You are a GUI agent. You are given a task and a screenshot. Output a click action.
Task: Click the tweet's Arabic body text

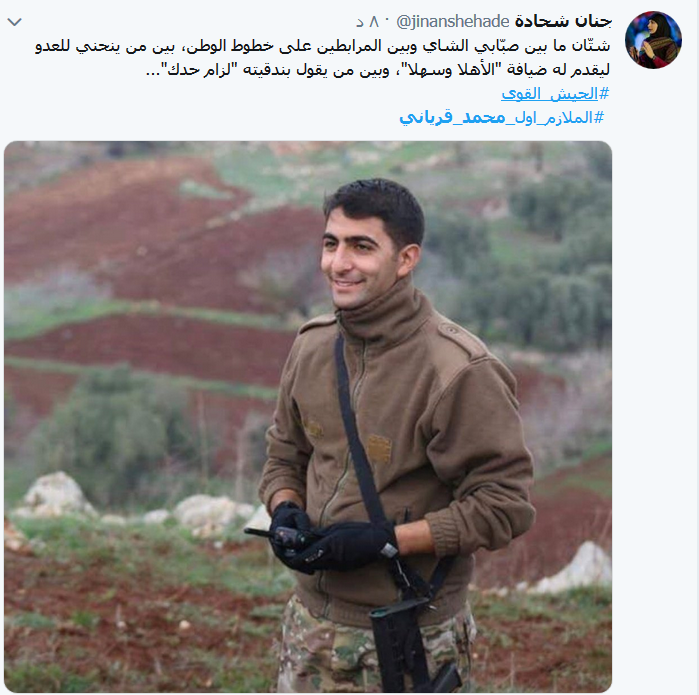[322, 58]
